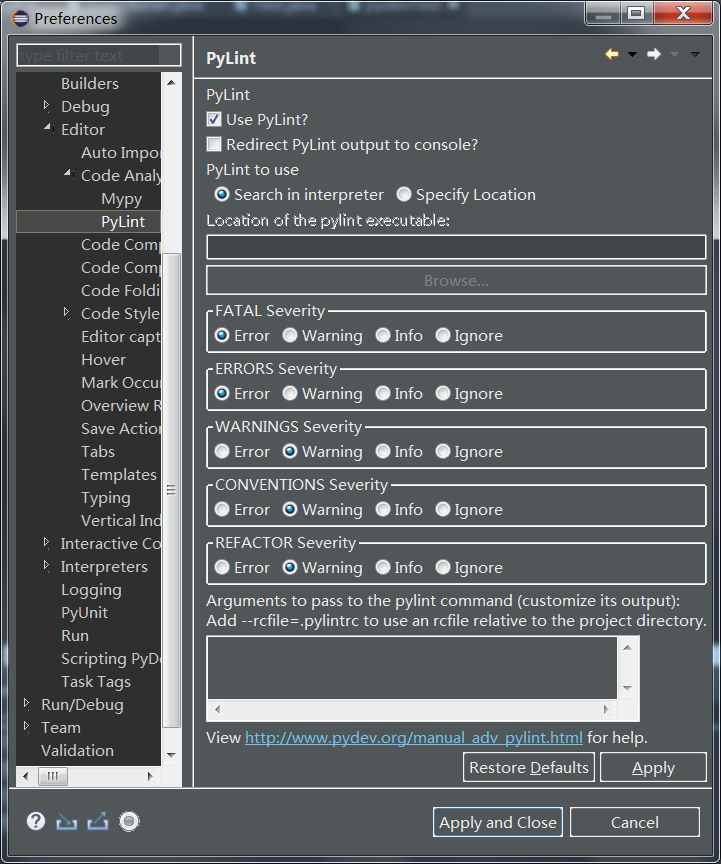
Task: Collapse the Editor tree node
Action: coord(48,128)
